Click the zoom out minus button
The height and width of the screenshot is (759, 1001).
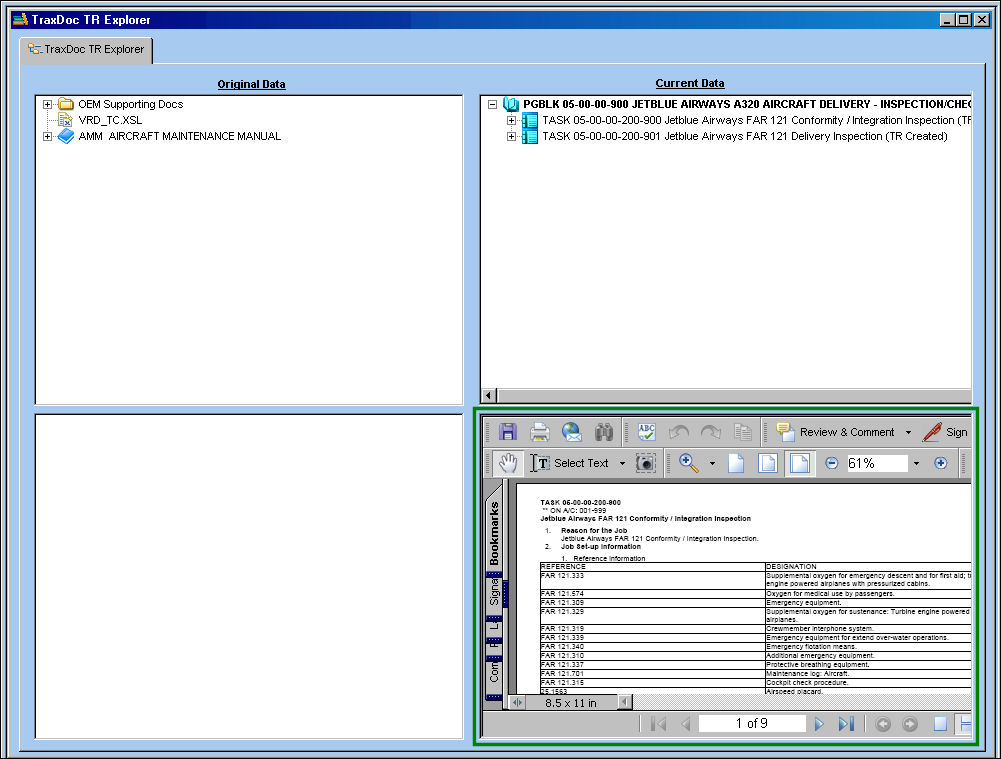[831, 463]
